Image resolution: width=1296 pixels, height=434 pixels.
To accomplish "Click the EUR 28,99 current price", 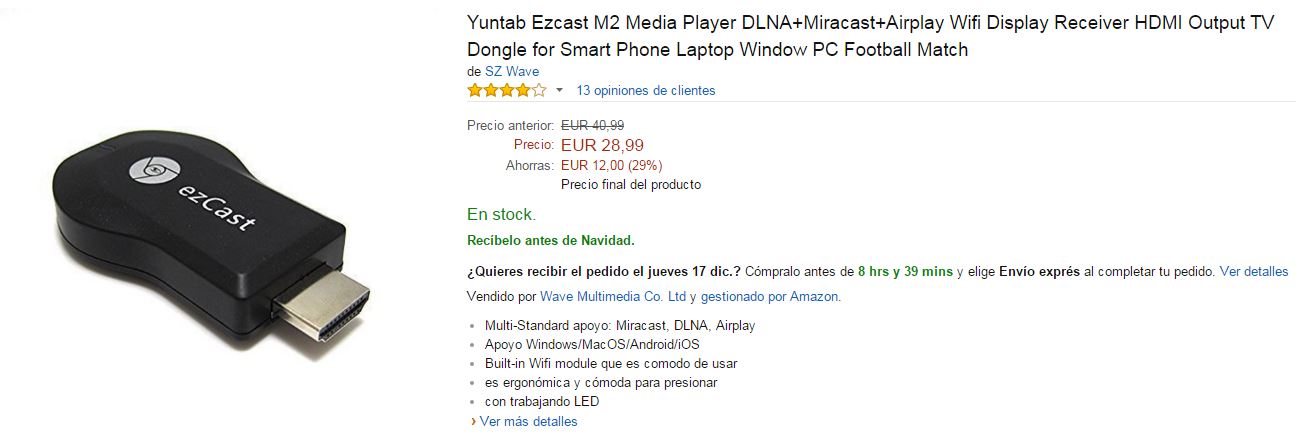I will [x=602, y=145].
